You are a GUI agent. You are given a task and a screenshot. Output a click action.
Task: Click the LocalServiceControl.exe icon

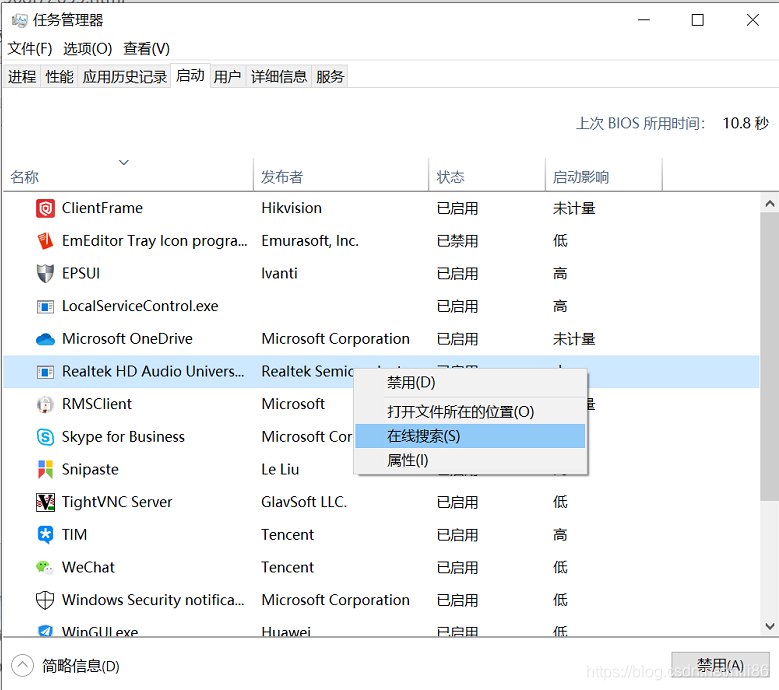pos(45,307)
